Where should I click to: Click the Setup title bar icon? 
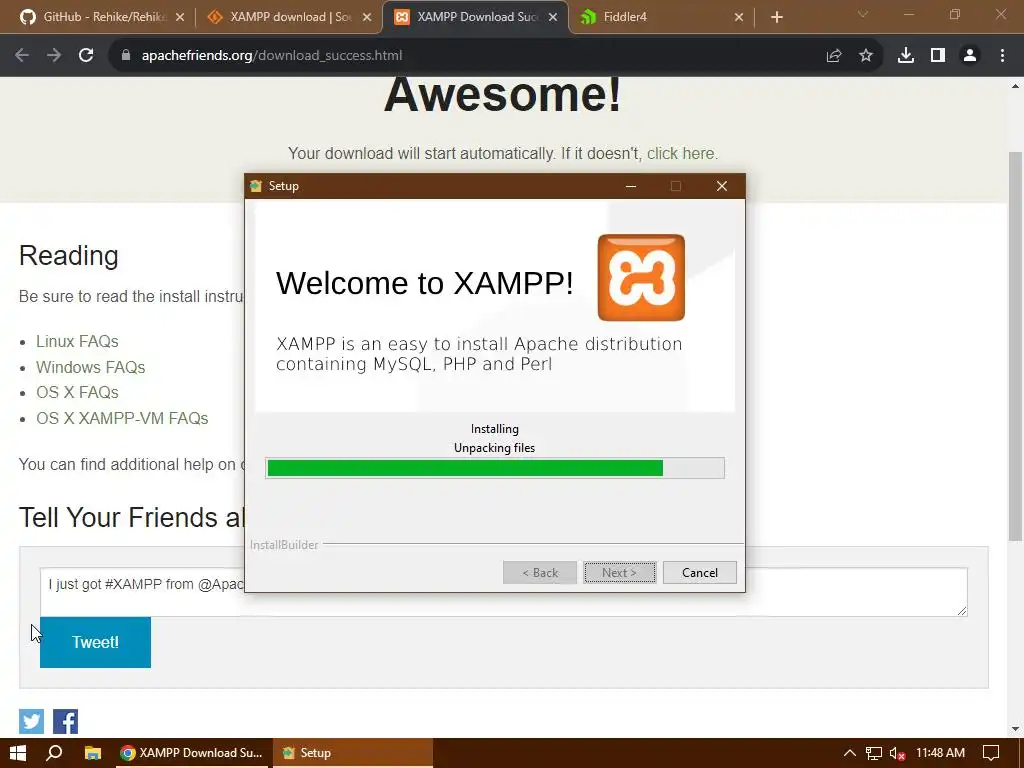256,186
